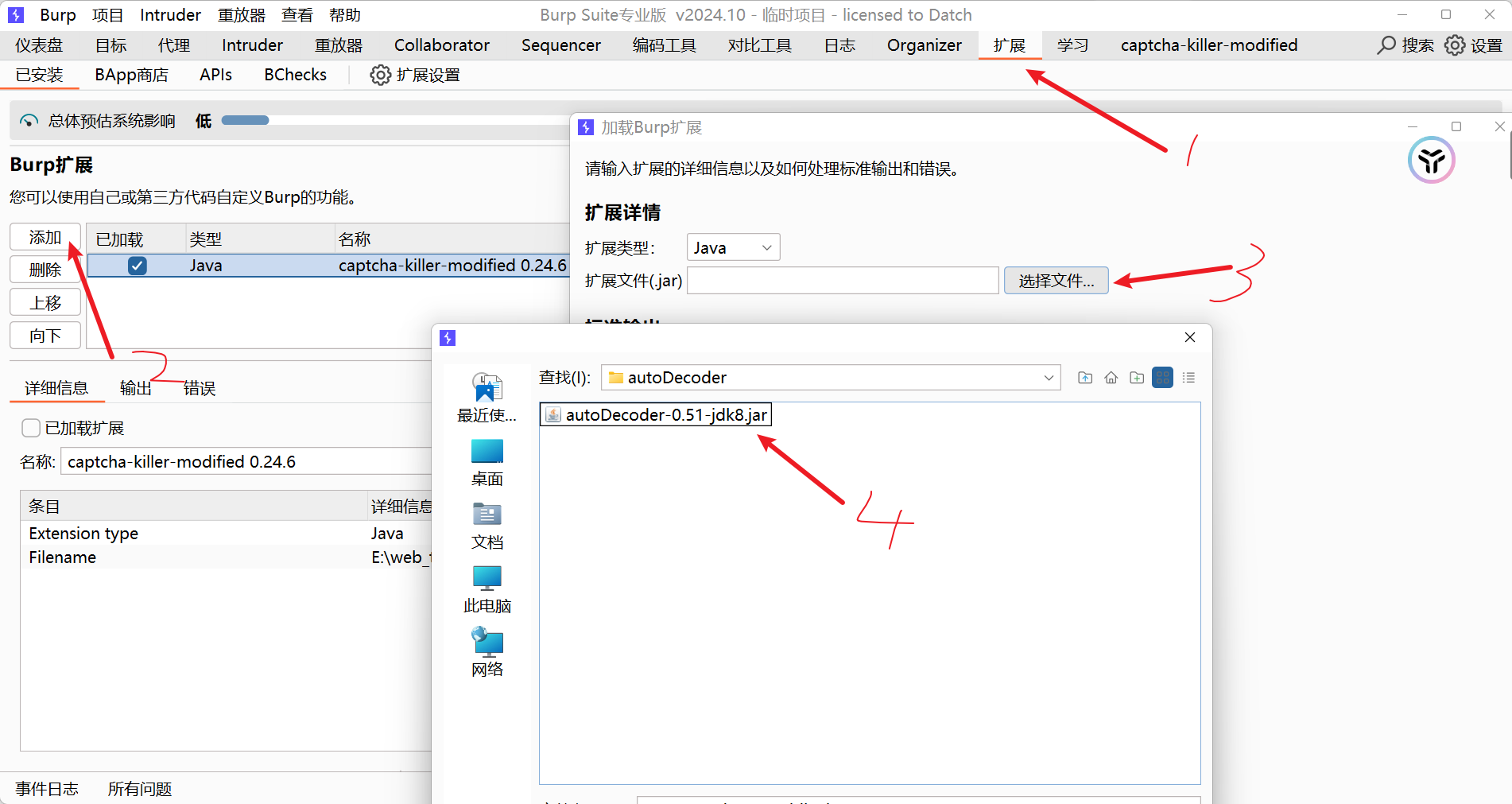The width and height of the screenshot is (1512, 804).
Task: Click the round Y-shaped logo in load dialog
Action: coord(1431,160)
